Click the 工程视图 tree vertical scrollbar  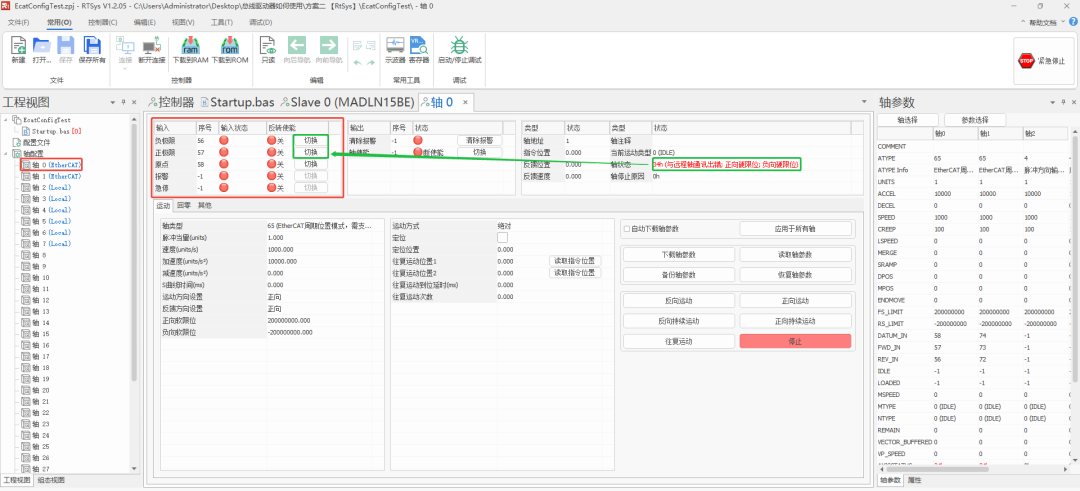point(134,251)
